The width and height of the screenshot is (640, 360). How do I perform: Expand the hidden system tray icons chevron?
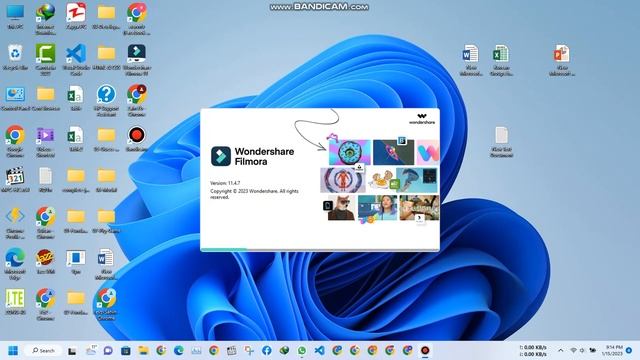click(x=560, y=351)
